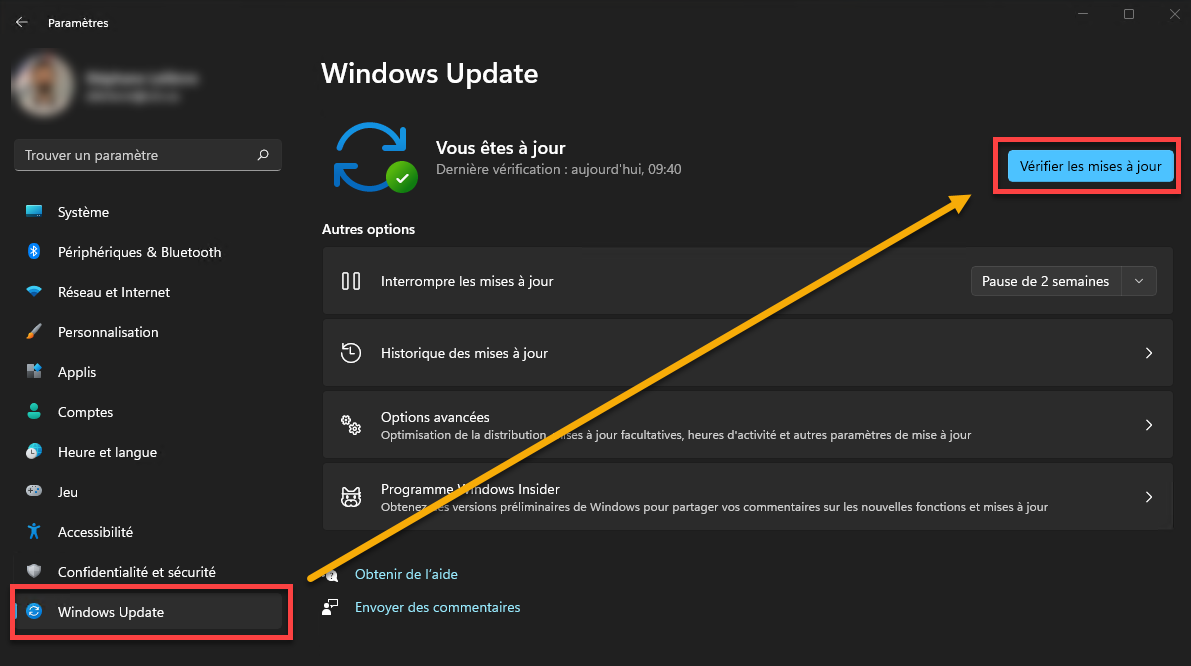Open Réseau et Internet settings
The width and height of the screenshot is (1191, 666).
tap(148, 292)
